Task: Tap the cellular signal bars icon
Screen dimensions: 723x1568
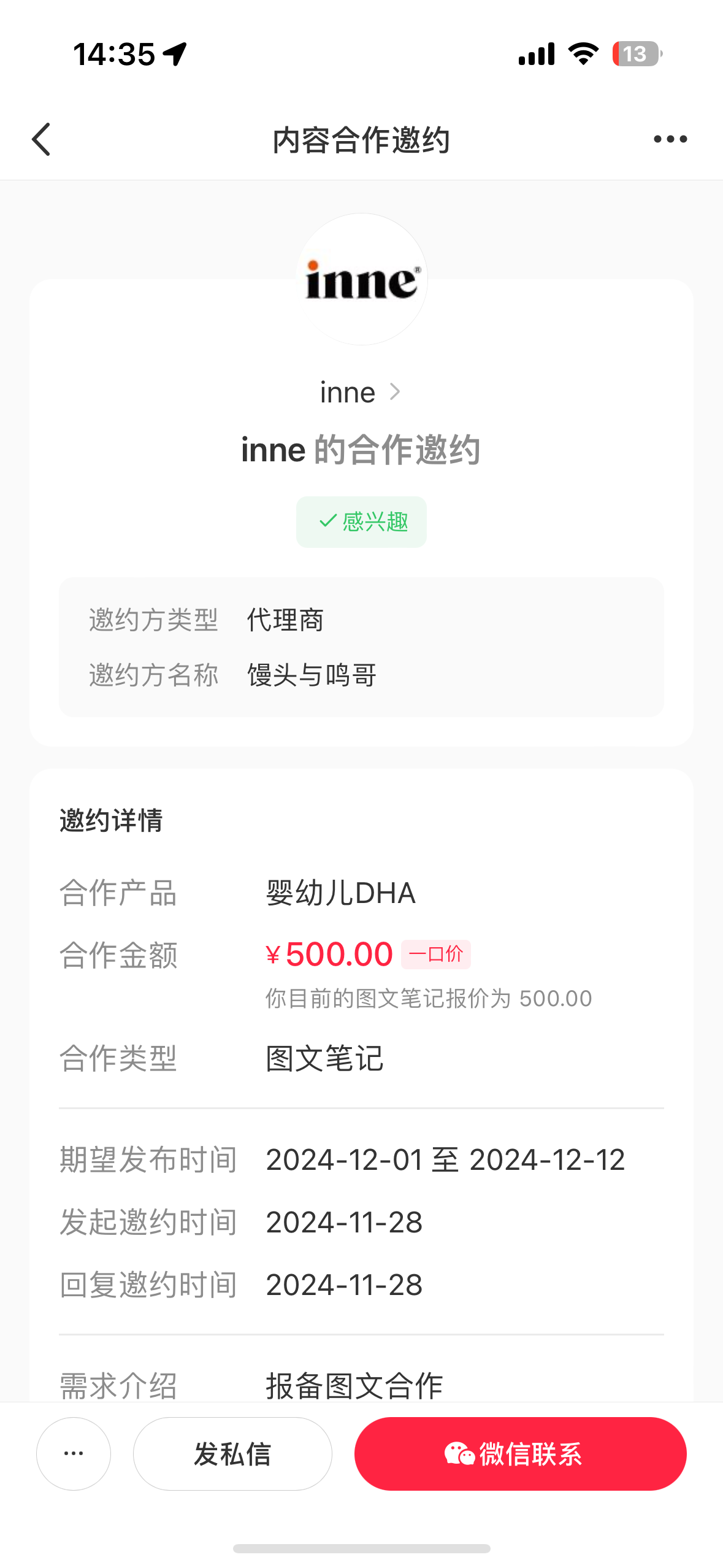Action: (537, 54)
